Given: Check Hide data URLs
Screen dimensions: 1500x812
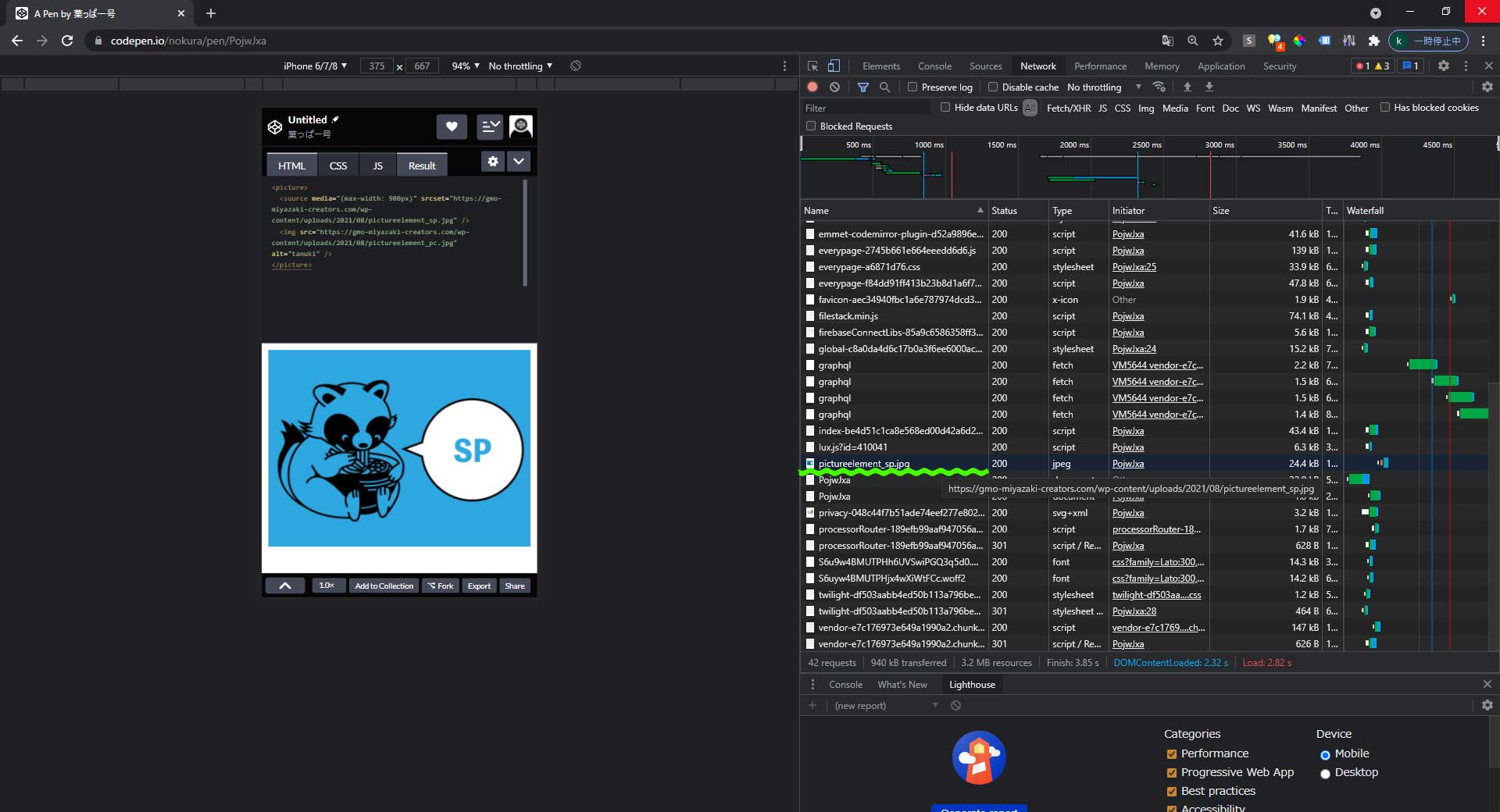Looking at the screenshot, I should [x=945, y=107].
